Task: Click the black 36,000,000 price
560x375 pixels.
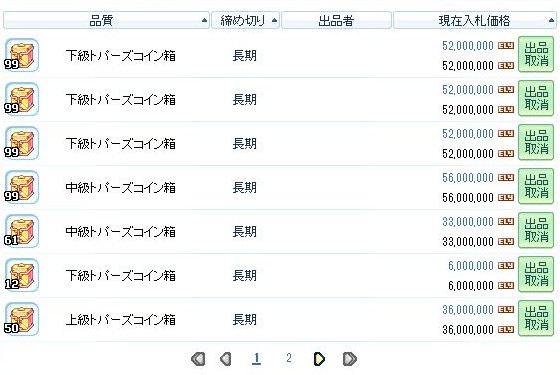Action: pos(468,330)
